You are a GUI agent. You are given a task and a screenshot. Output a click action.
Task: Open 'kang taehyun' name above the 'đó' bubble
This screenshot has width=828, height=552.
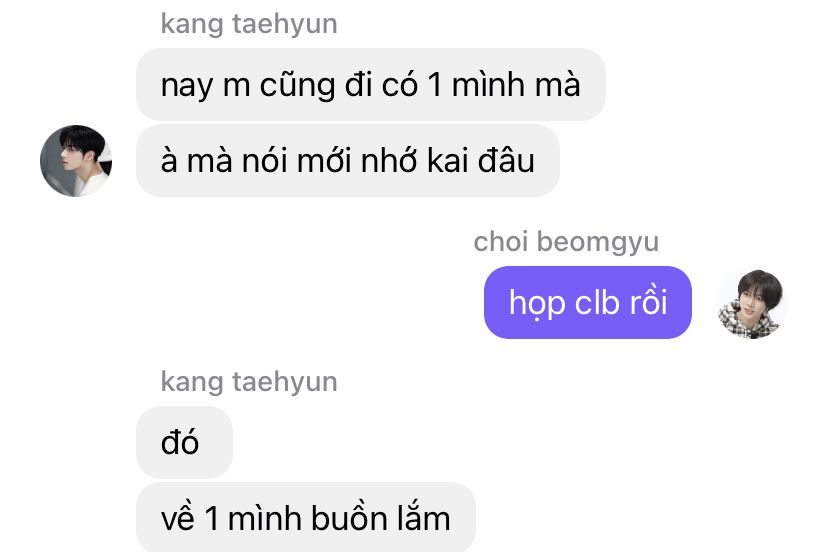pyautogui.click(x=249, y=382)
